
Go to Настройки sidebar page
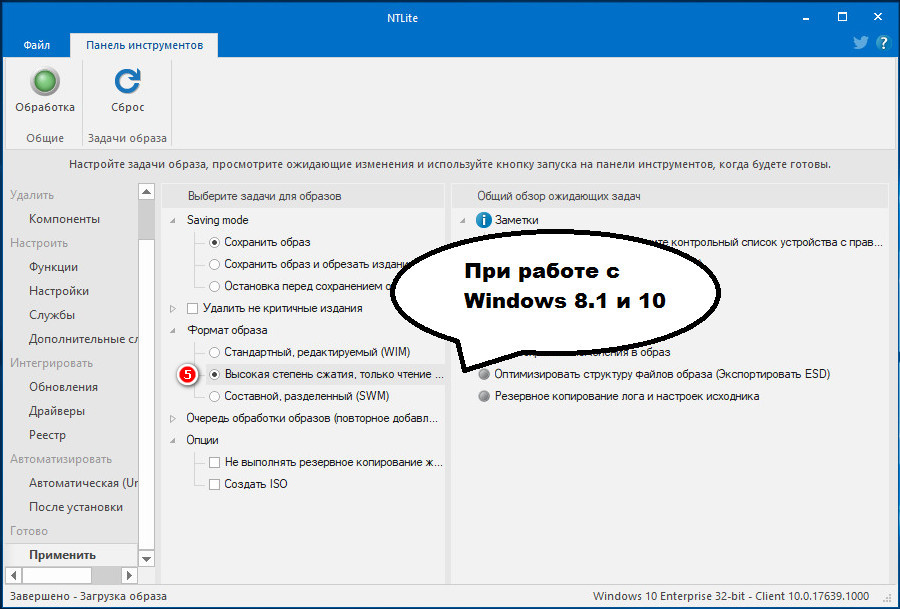pos(59,291)
